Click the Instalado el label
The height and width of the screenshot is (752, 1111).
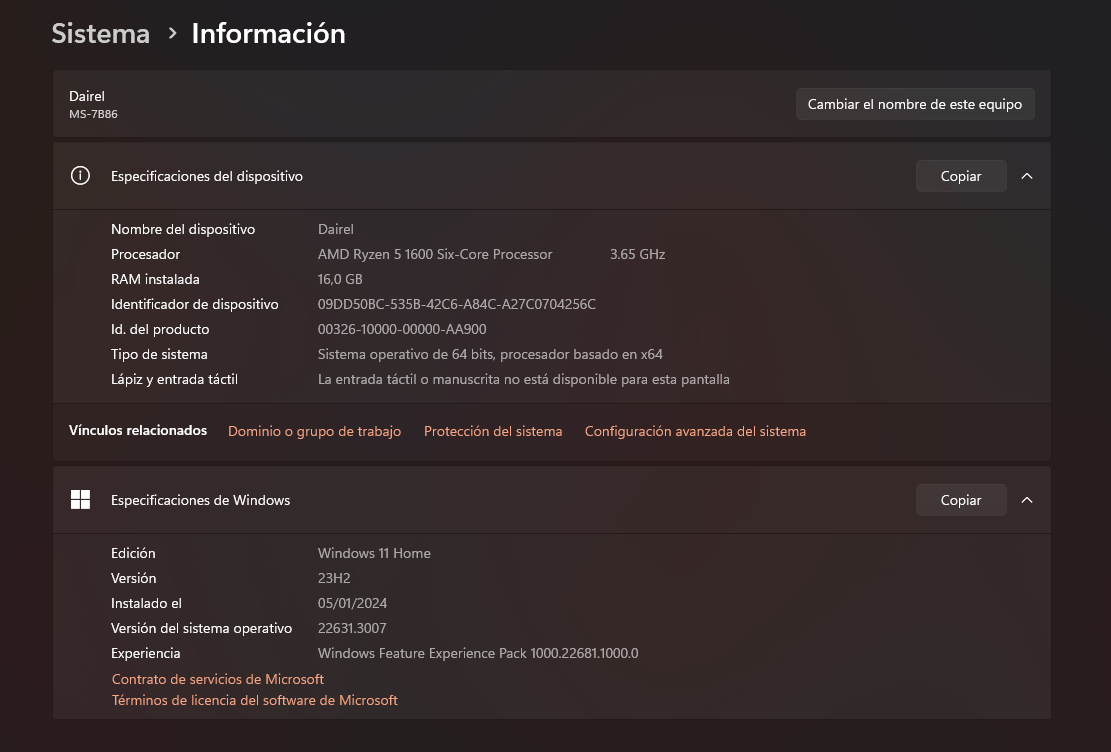click(146, 603)
